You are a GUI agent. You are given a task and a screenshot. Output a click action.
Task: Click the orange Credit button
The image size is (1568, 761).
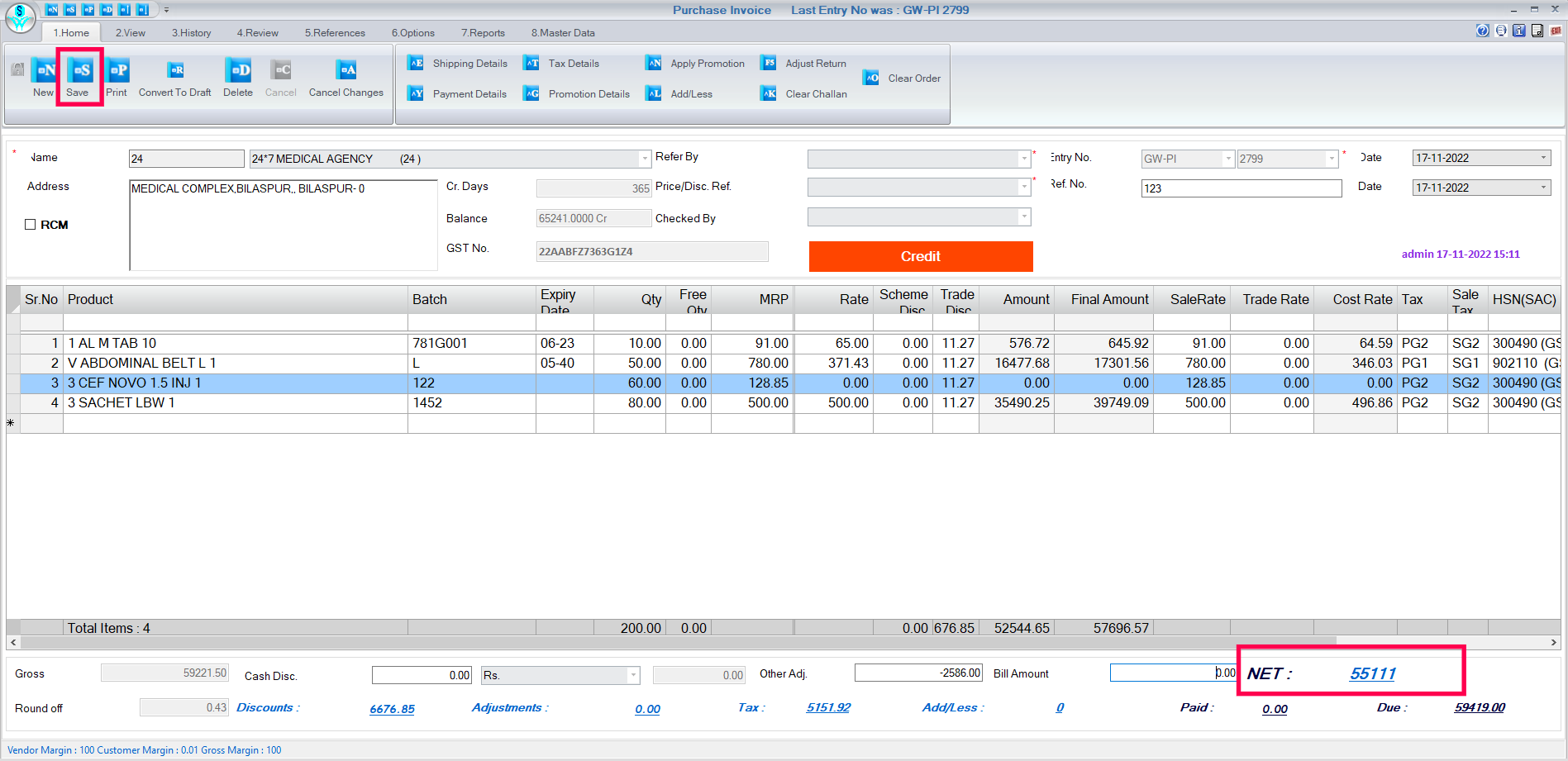click(x=921, y=256)
